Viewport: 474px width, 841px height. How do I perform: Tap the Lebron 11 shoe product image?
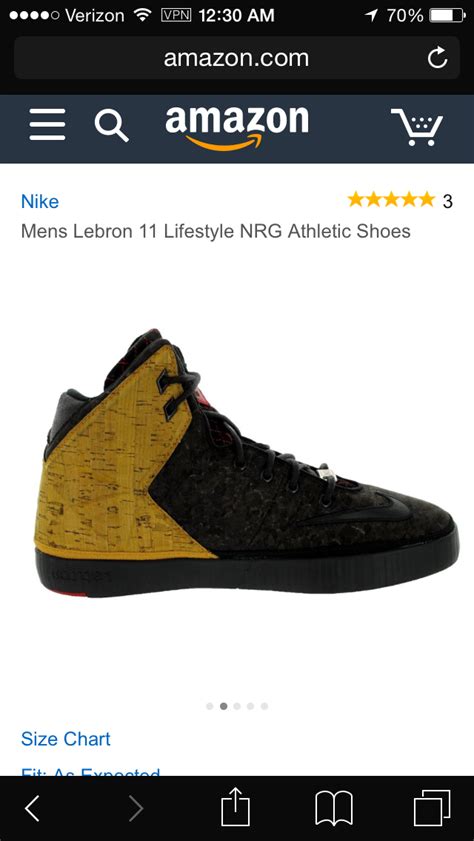click(247, 463)
